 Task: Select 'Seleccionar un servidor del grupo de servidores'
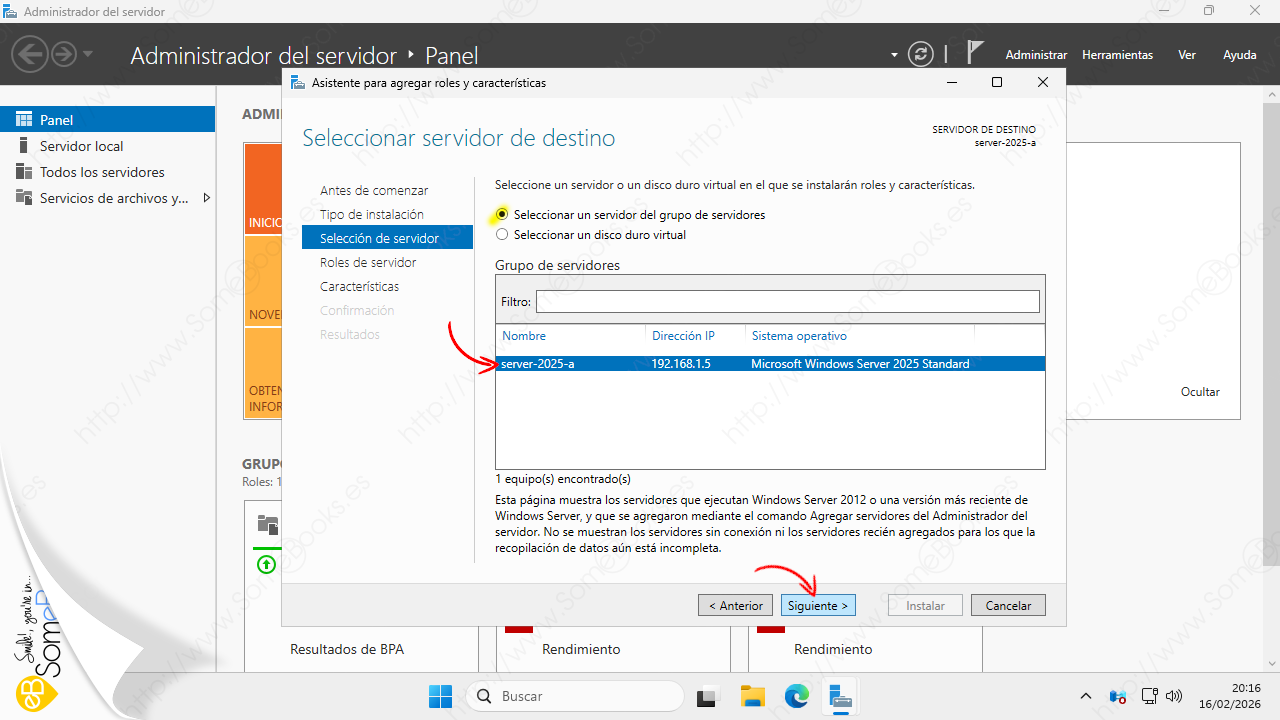pyautogui.click(x=503, y=215)
